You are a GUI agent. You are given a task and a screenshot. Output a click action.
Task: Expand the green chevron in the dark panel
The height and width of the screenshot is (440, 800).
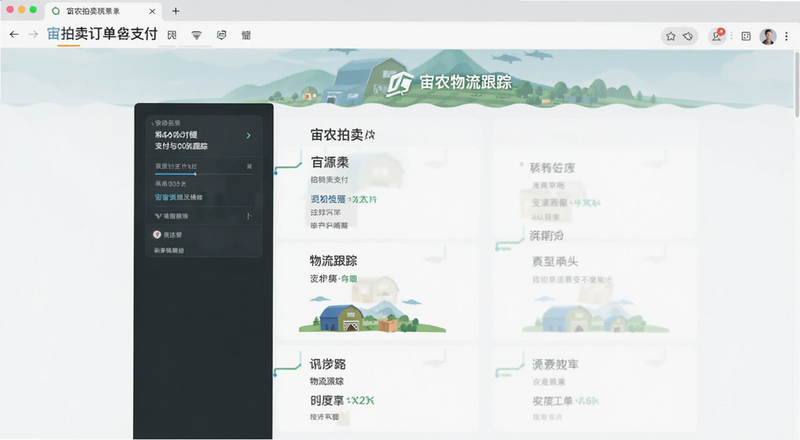(248, 135)
